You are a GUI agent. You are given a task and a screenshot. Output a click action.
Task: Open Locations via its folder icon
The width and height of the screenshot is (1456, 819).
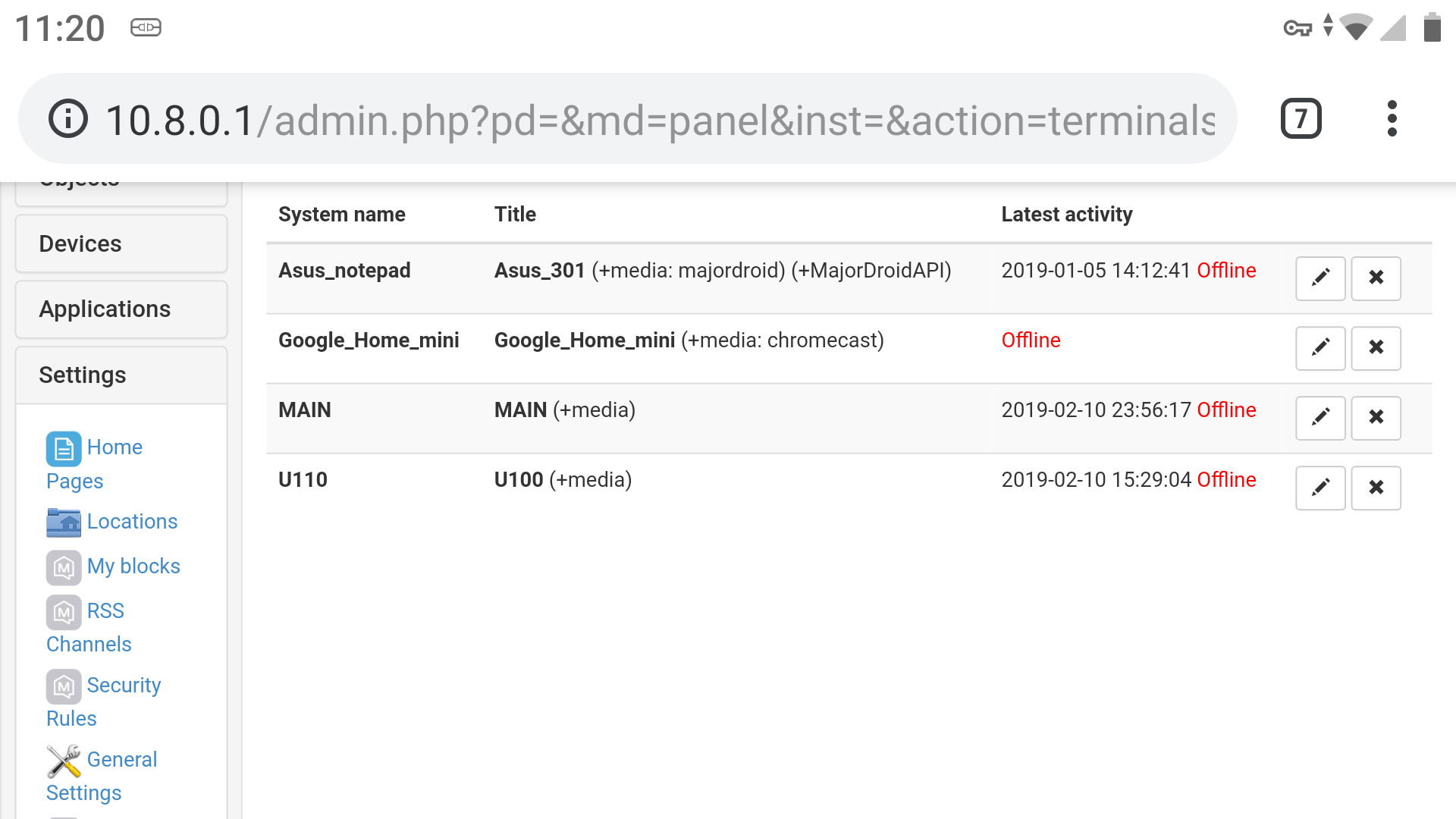tap(64, 522)
